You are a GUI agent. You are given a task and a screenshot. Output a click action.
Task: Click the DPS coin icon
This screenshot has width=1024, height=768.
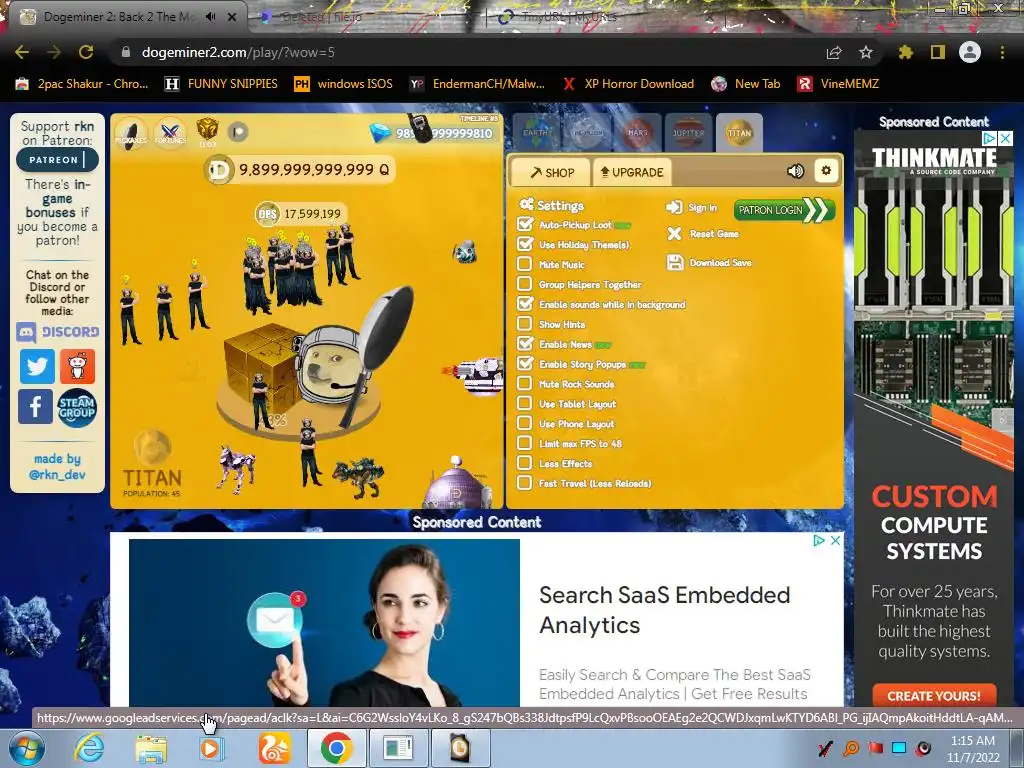pos(266,214)
